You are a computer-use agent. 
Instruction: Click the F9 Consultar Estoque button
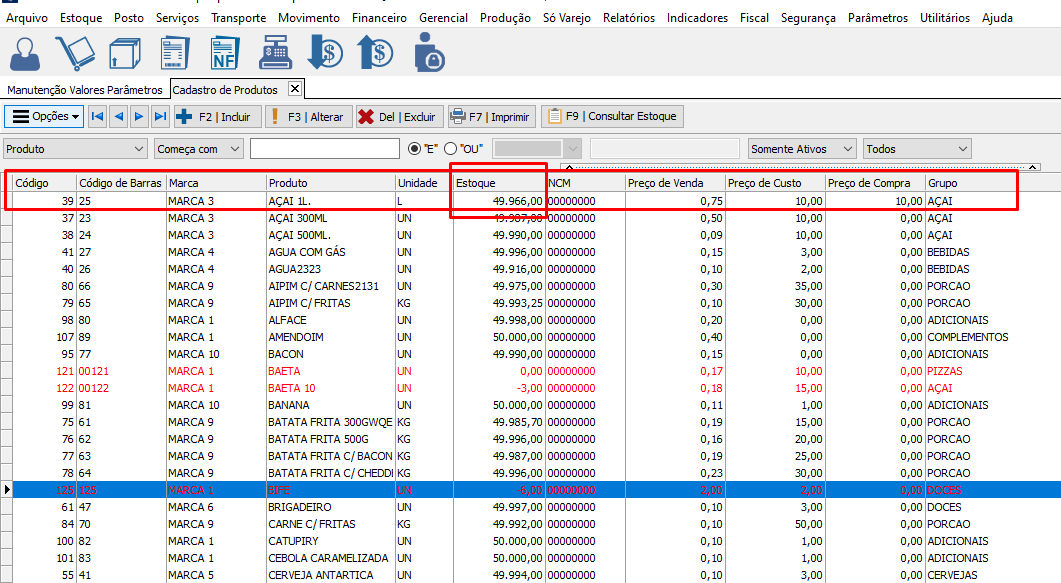point(613,117)
